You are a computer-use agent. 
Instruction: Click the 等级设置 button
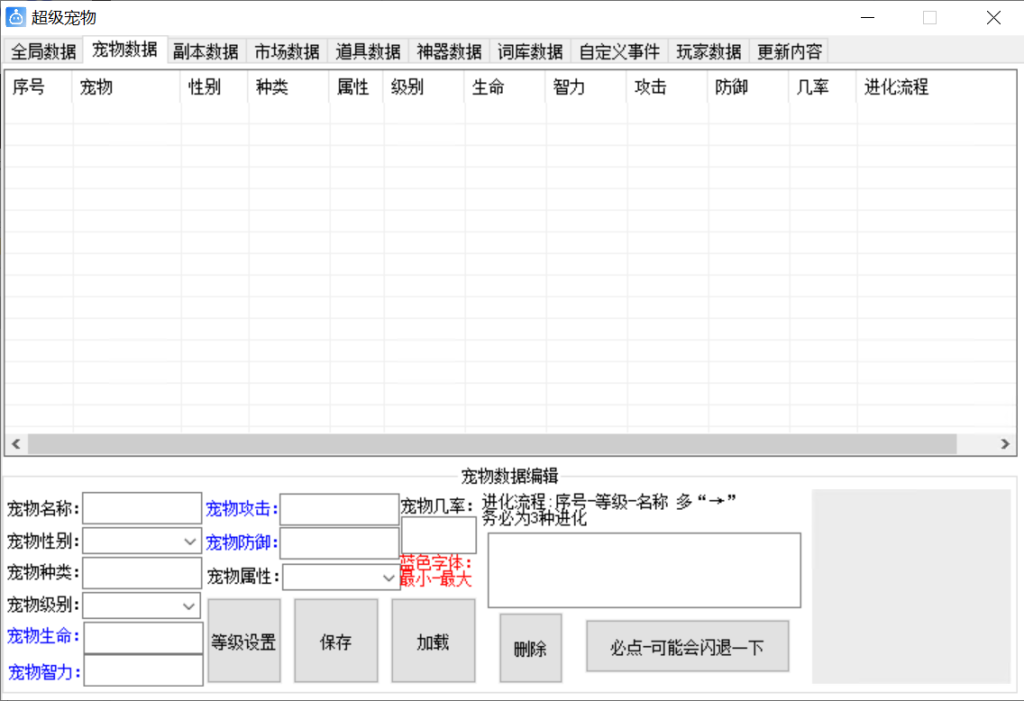pyautogui.click(x=243, y=642)
